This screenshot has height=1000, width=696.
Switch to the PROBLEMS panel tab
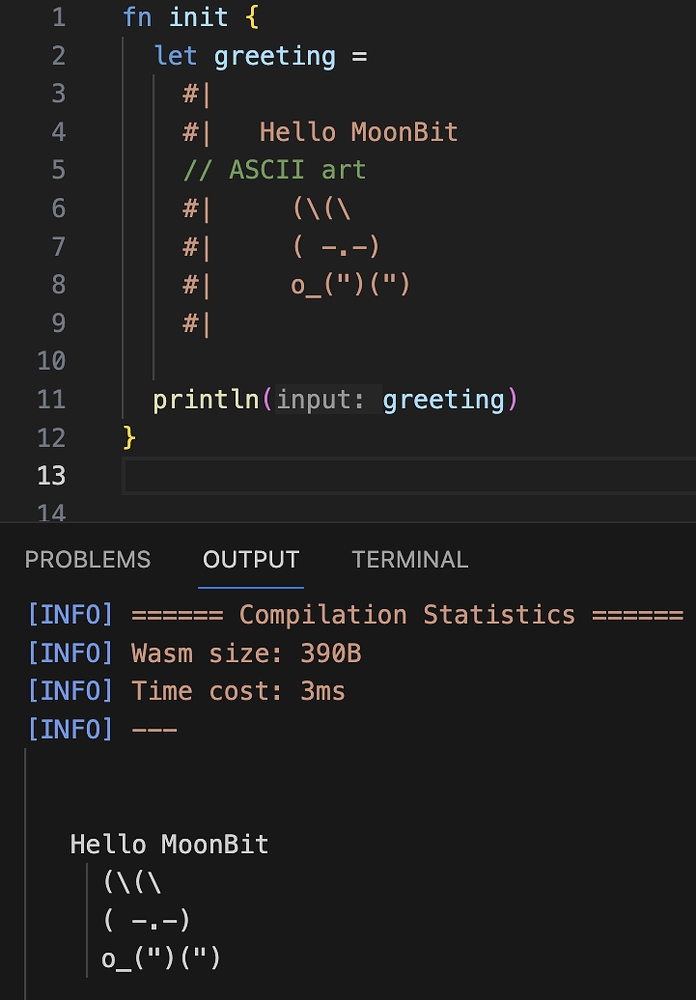pyautogui.click(x=87, y=559)
